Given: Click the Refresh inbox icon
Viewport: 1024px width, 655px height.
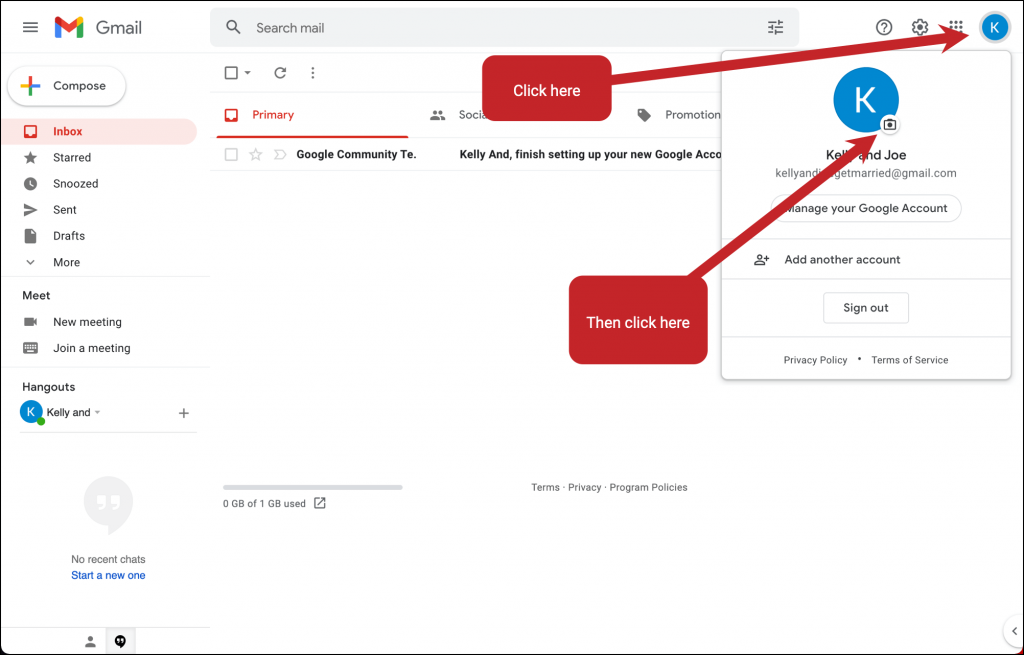Looking at the screenshot, I should 280,73.
